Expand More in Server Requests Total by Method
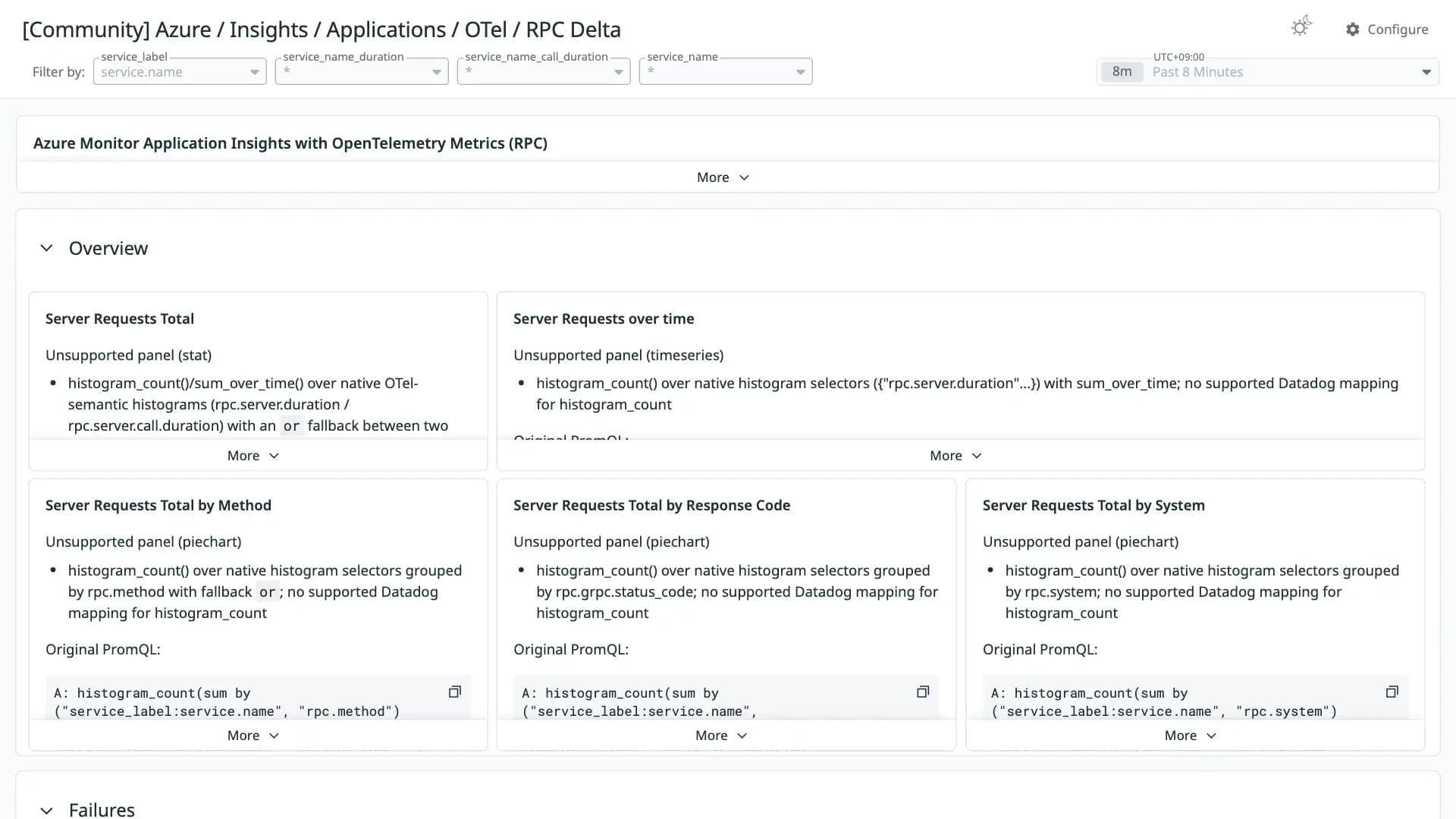Screen dimensions: 1456x819 click(x=253, y=735)
